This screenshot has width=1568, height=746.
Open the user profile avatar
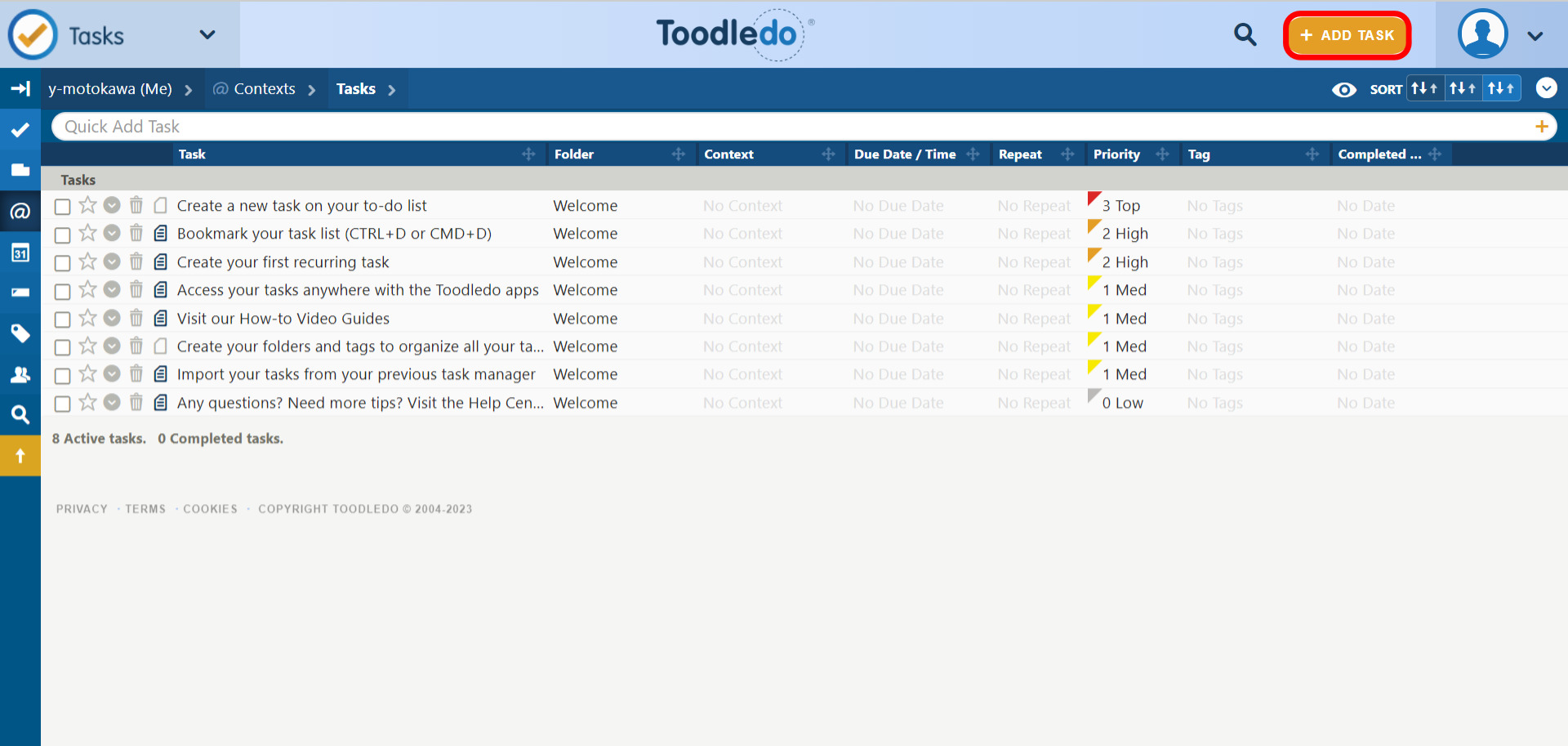(1482, 34)
